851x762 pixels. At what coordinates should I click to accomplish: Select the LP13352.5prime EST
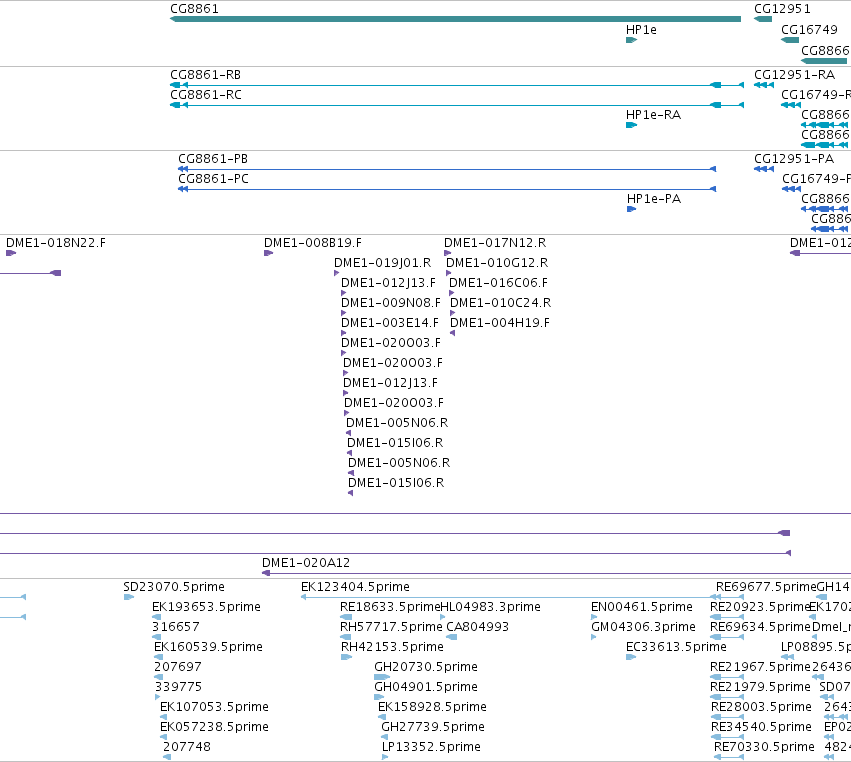(x=385, y=757)
